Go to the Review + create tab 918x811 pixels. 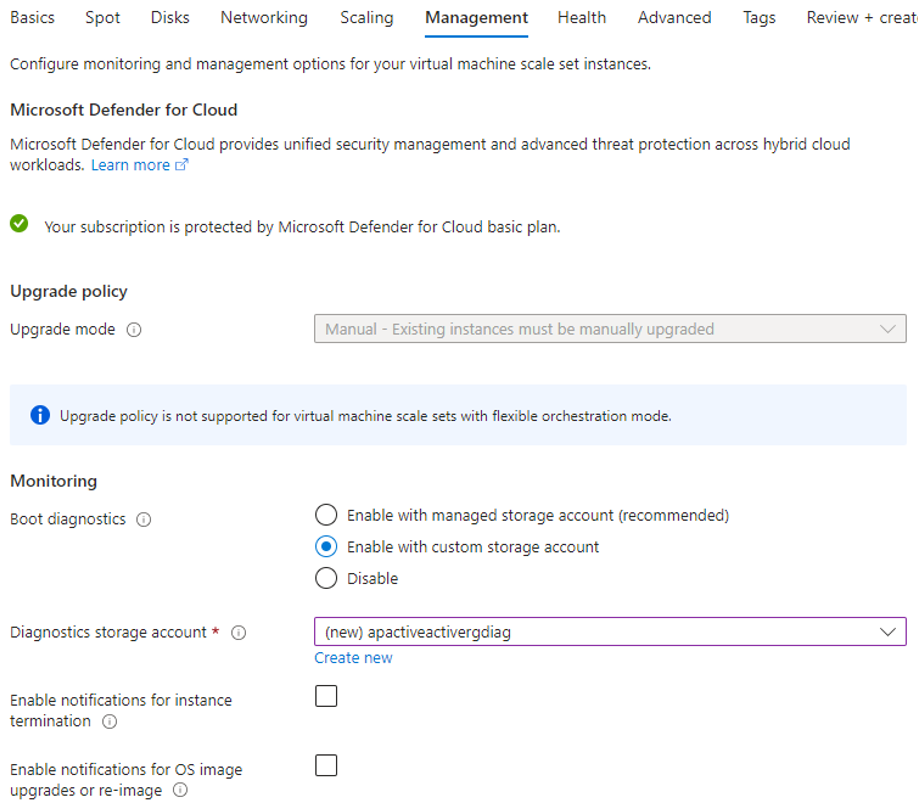(x=862, y=18)
